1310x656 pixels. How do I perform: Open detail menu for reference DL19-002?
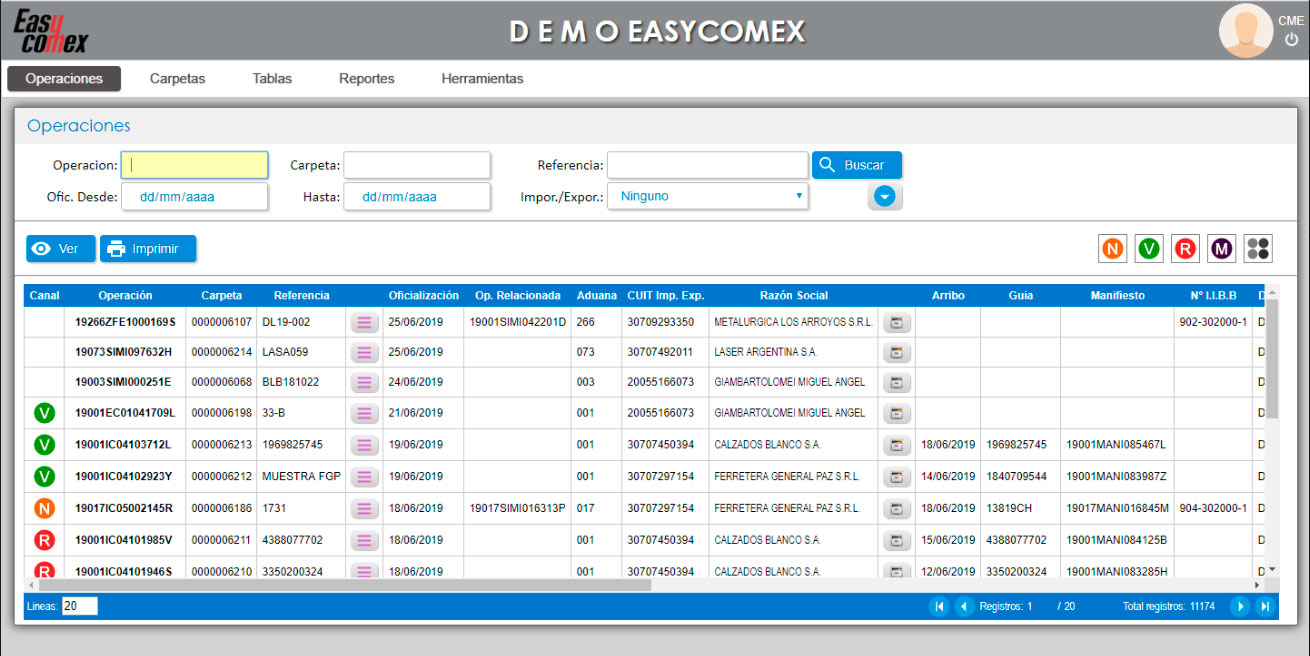pyautogui.click(x=364, y=322)
